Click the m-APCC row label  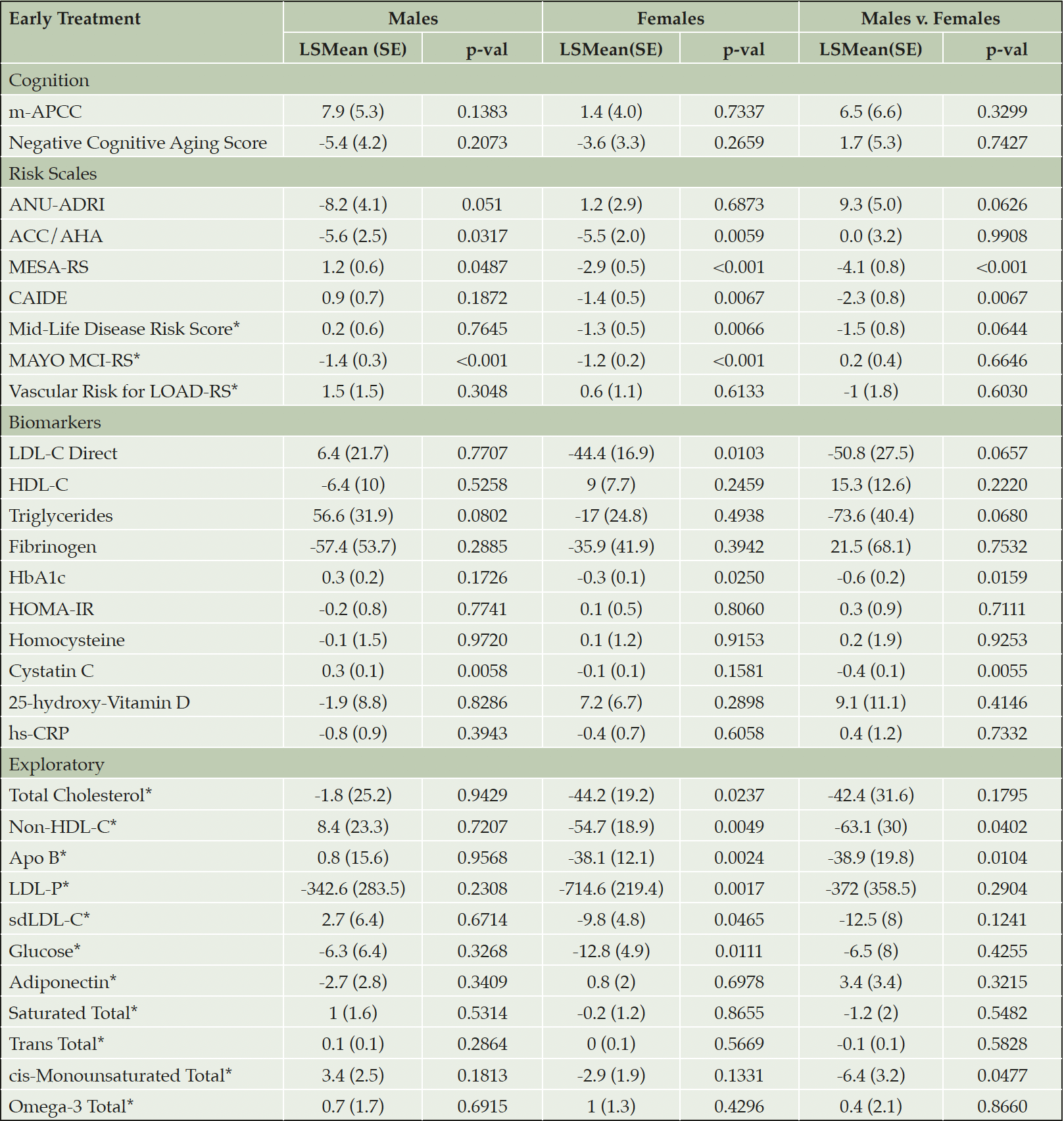pos(45,112)
